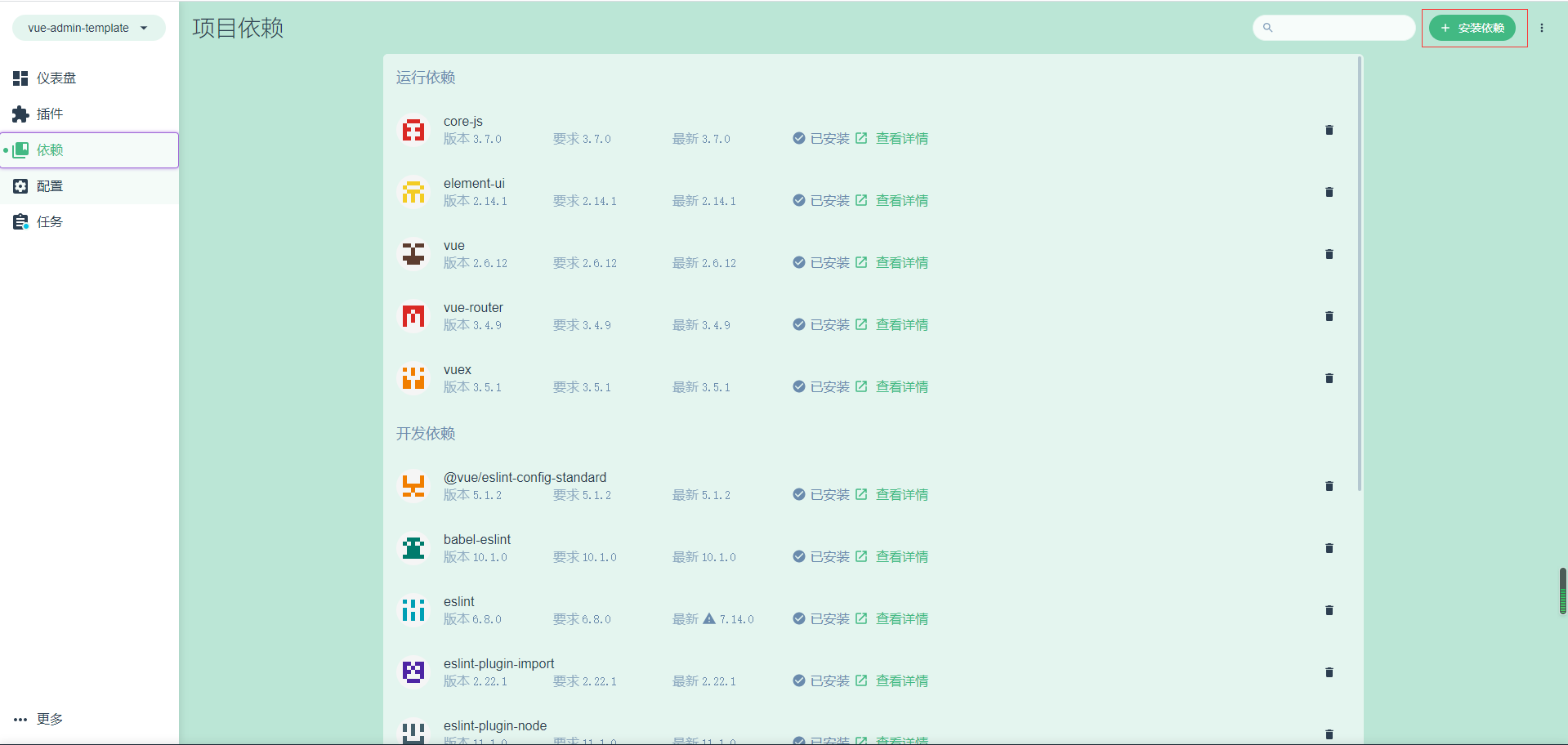Delete the eslint dependency

[1329, 610]
